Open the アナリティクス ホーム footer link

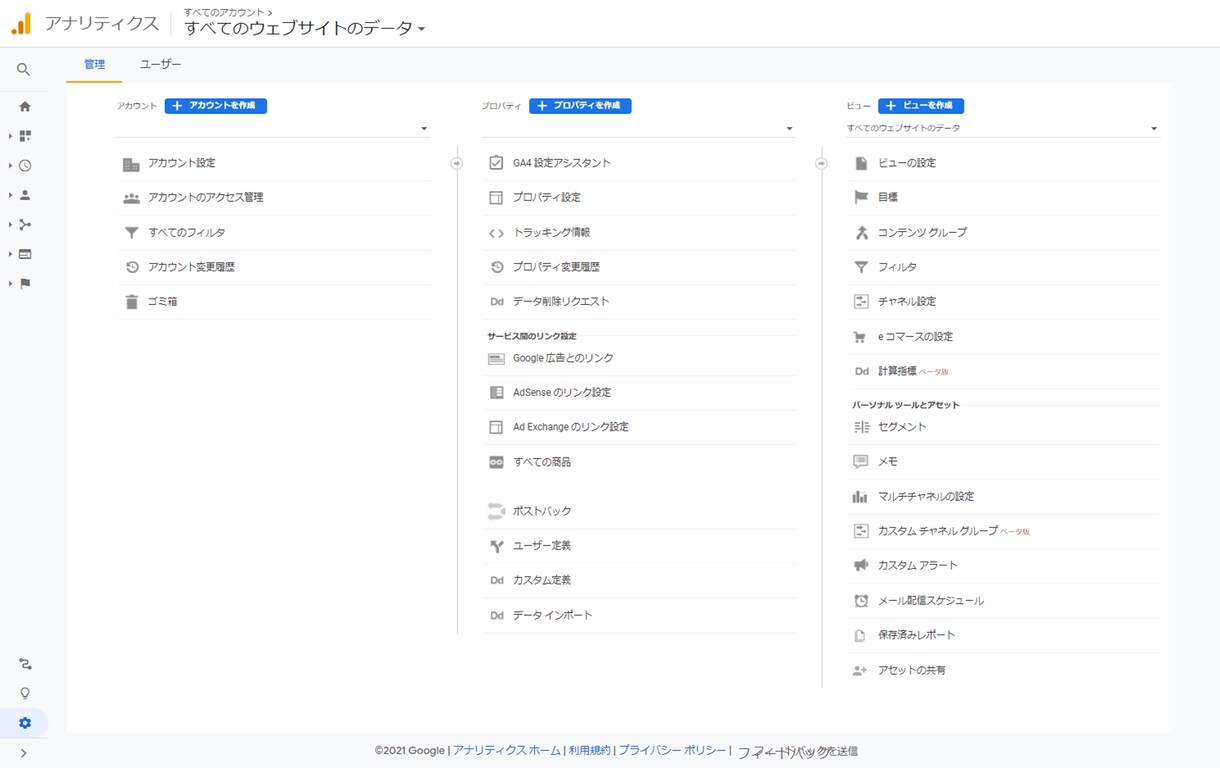coord(507,751)
